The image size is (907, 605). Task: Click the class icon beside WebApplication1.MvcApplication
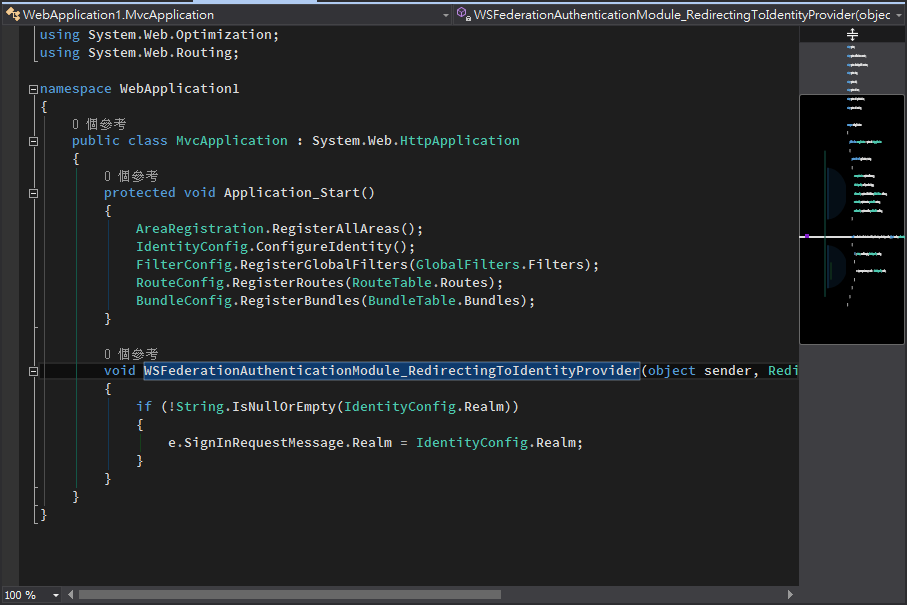pyautogui.click(x=13, y=14)
